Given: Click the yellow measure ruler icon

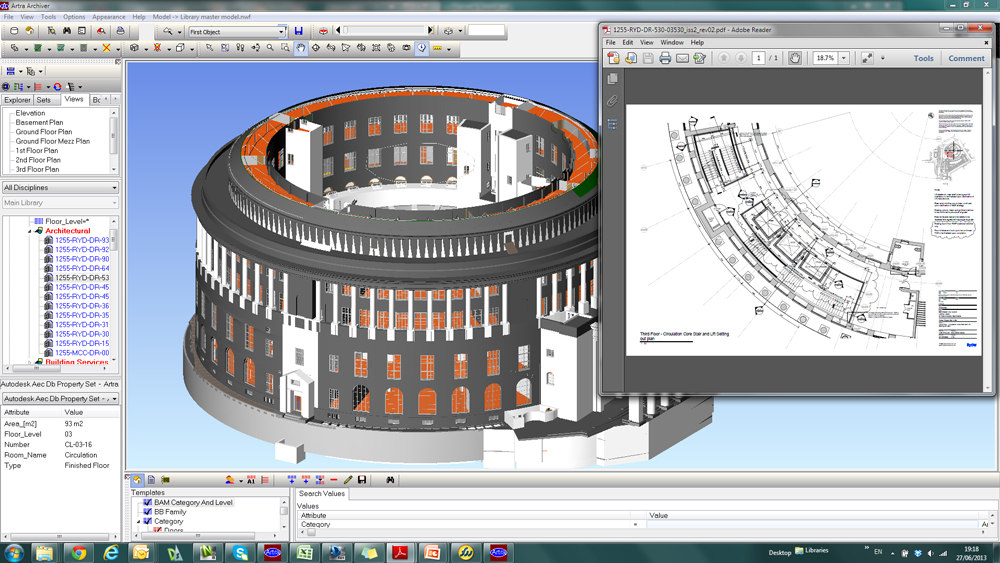Looking at the screenshot, I should (438, 48).
